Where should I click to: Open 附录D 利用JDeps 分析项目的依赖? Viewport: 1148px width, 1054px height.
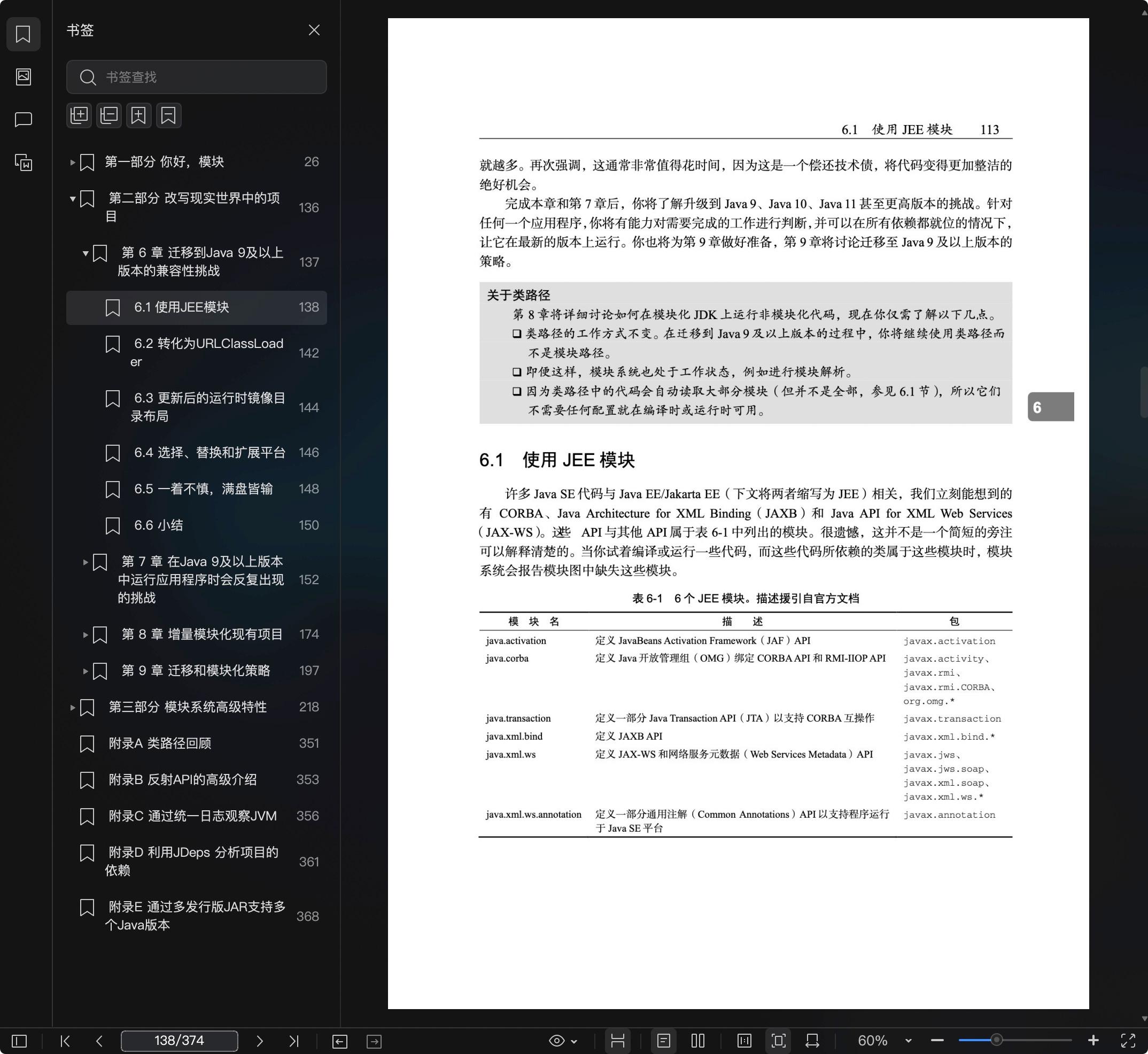[x=196, y=861]
